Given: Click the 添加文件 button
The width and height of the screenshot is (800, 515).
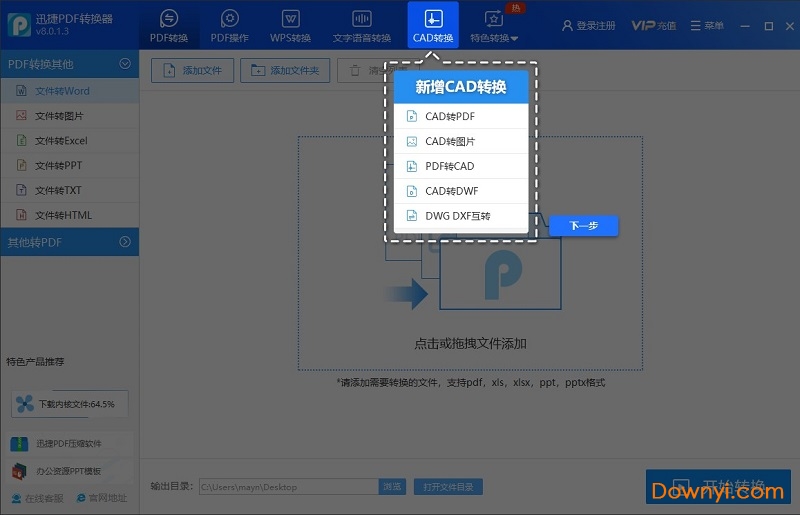Looking at the screenshot, I should coord(192,70).
